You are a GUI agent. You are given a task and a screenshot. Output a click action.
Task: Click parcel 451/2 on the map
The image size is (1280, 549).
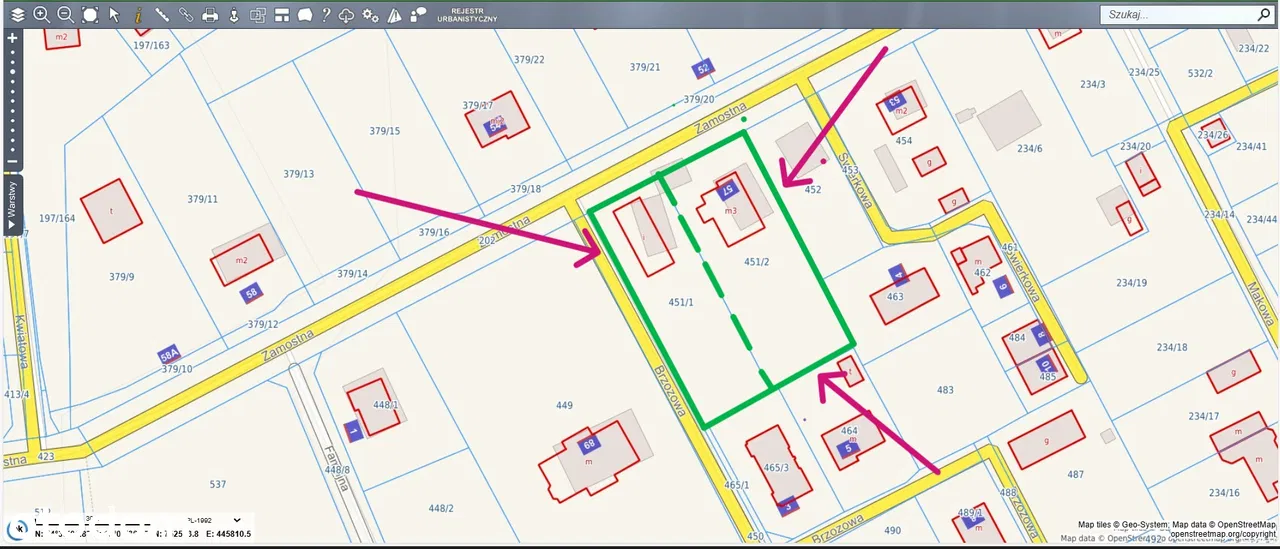click(757, 262)
